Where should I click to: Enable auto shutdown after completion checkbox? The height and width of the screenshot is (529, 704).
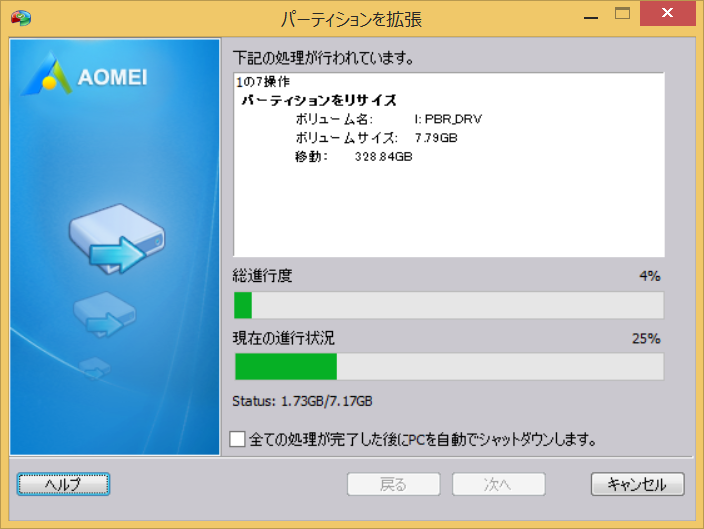coord(237,439)
